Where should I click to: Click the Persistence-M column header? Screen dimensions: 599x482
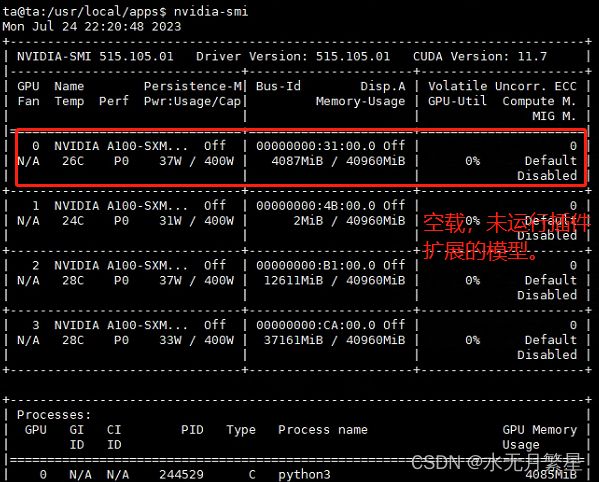point(193,86)
